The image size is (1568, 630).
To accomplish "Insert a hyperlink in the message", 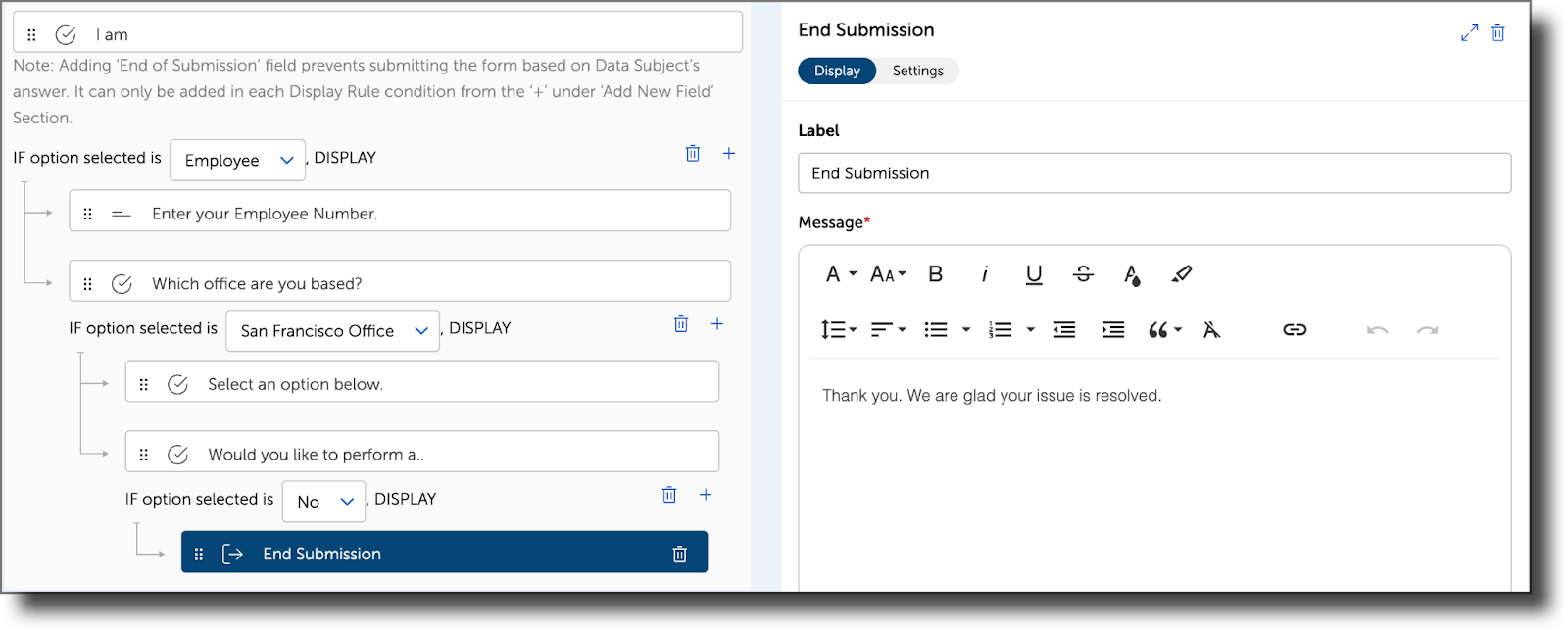I will pyautogui.click(x=1293, y=329).
